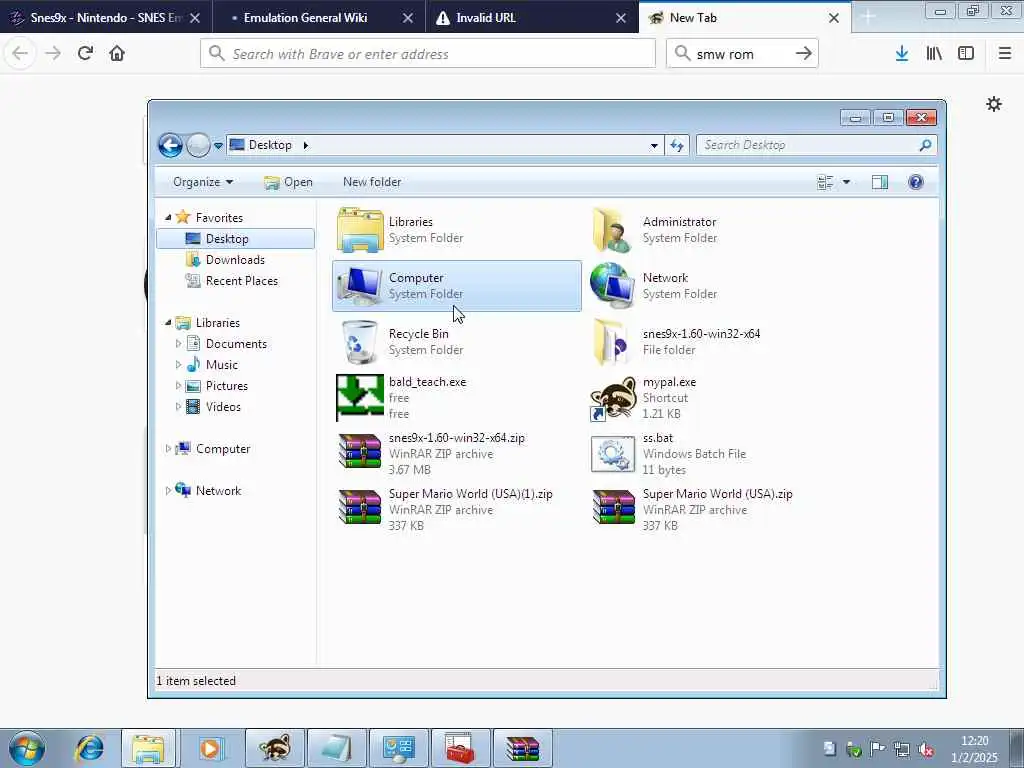This screenshot has height=768, width=1024.
Task: Select bald_teach.exe file icon
Action: click(360, 397)
